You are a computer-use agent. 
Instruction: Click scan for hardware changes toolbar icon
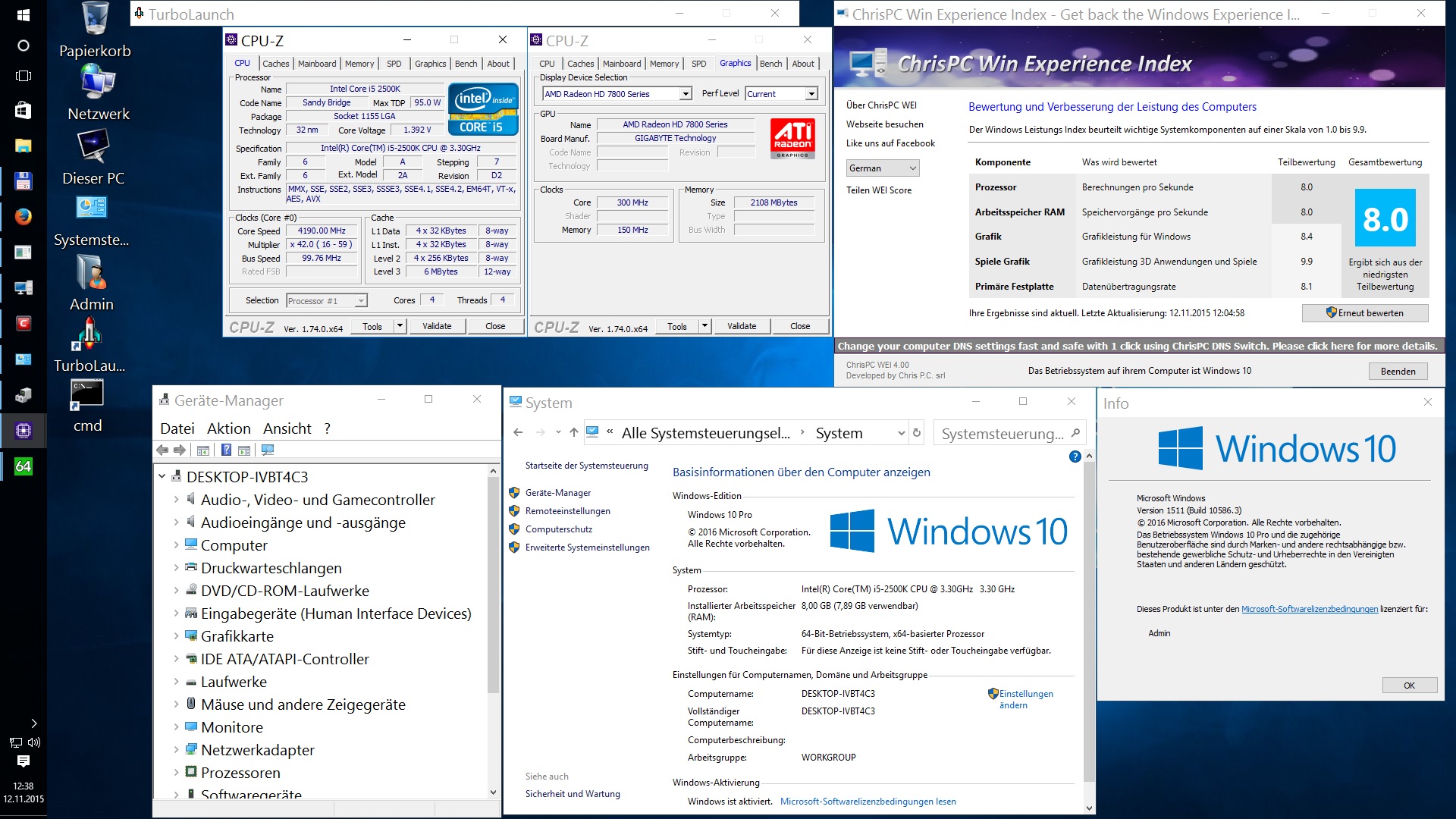tap(267, 450)
